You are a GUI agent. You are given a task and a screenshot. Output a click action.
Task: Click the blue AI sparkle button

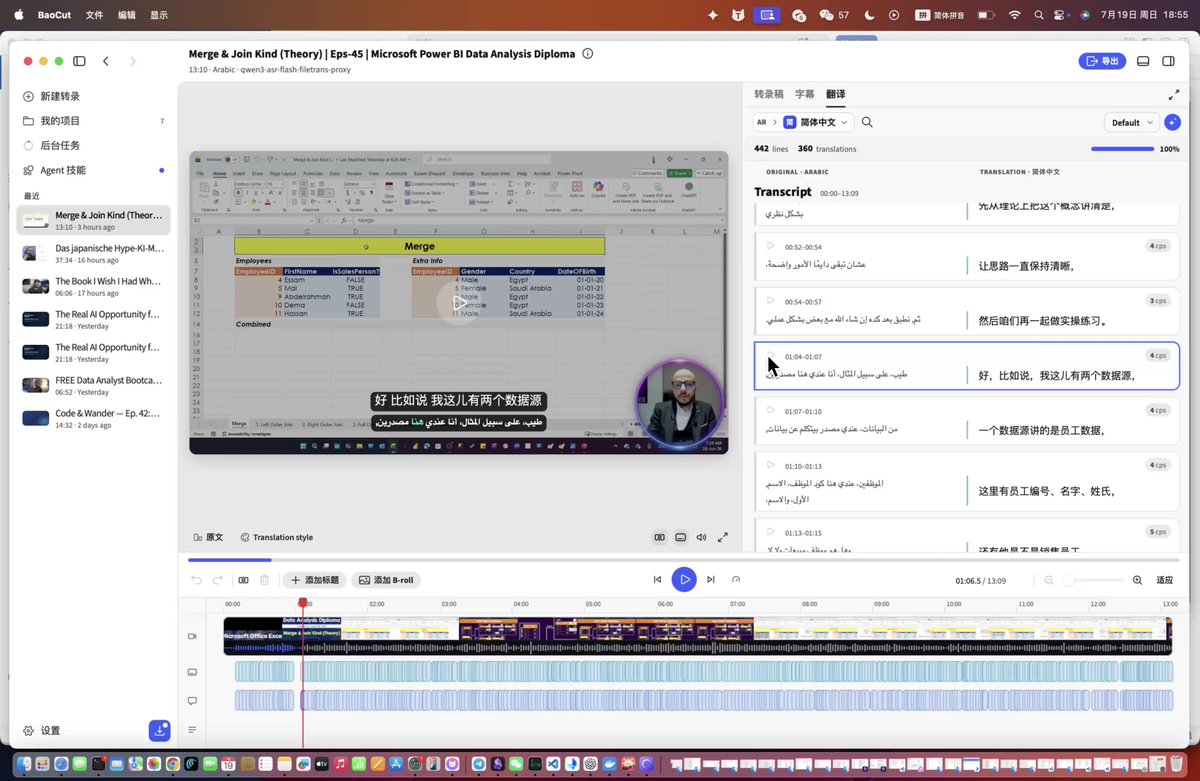1171,122
